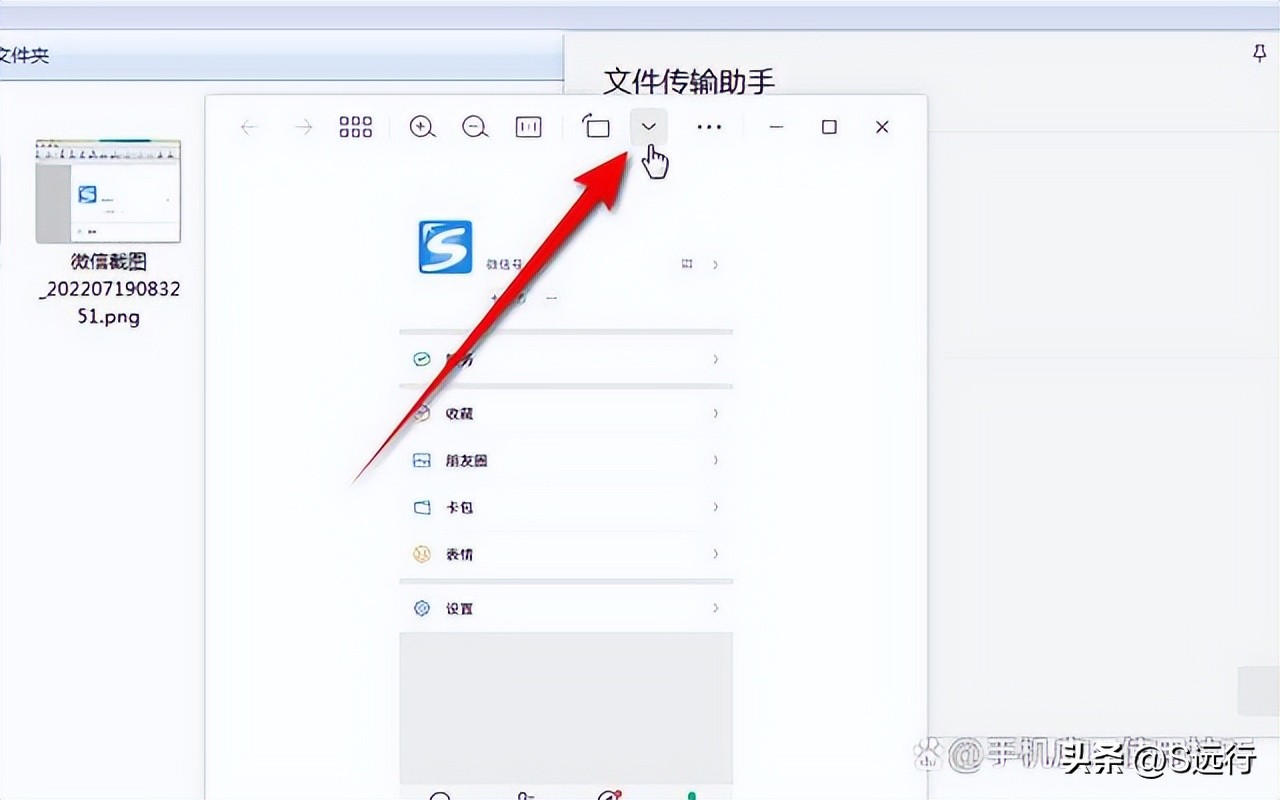Click the 文件夹 column header in explorer

(x=25, y=56)
